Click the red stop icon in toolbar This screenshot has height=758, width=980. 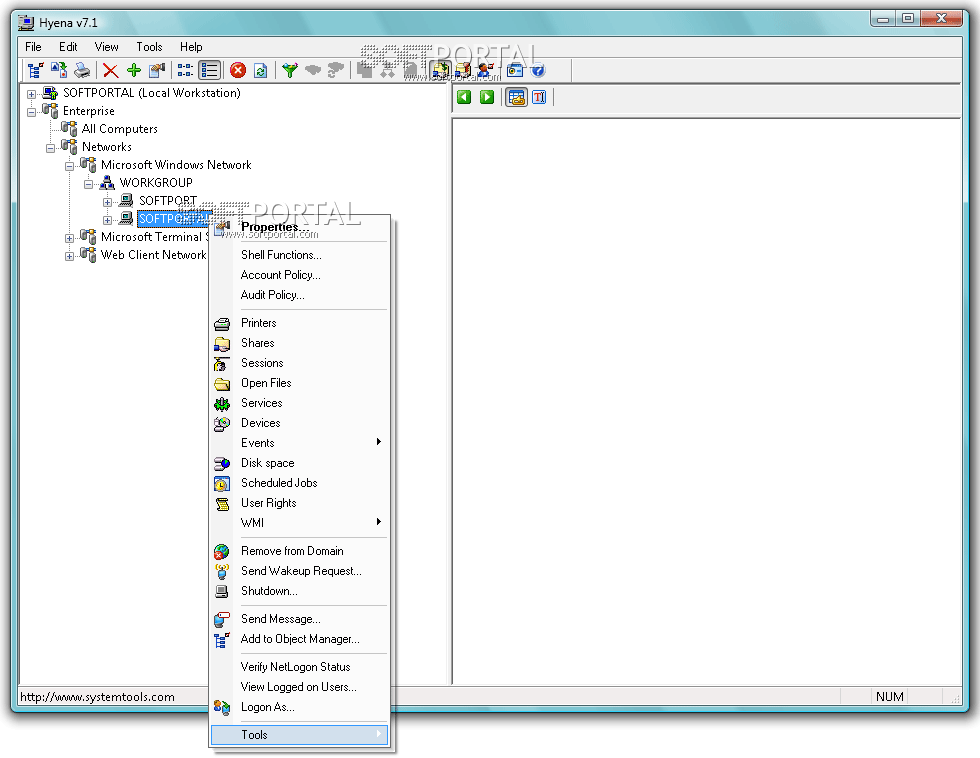[x=238, y=70]
